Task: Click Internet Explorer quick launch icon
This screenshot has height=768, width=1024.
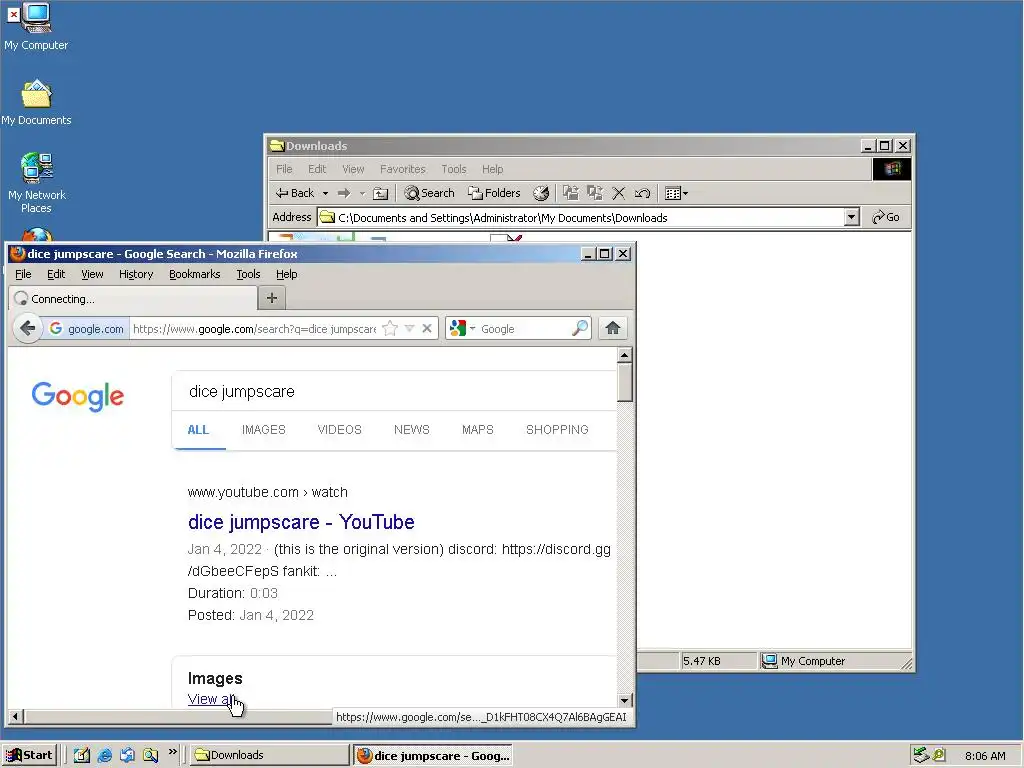Action: [104, 755]
